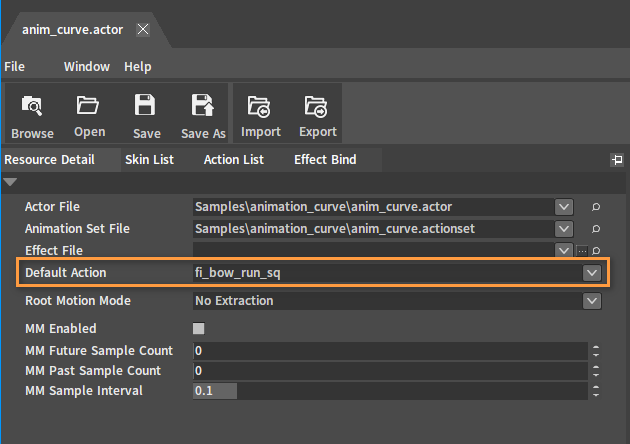The height and width of the screenshot is (444, 630).
Task: Close the anim_curve.actor tab
Action: (143, 29)
